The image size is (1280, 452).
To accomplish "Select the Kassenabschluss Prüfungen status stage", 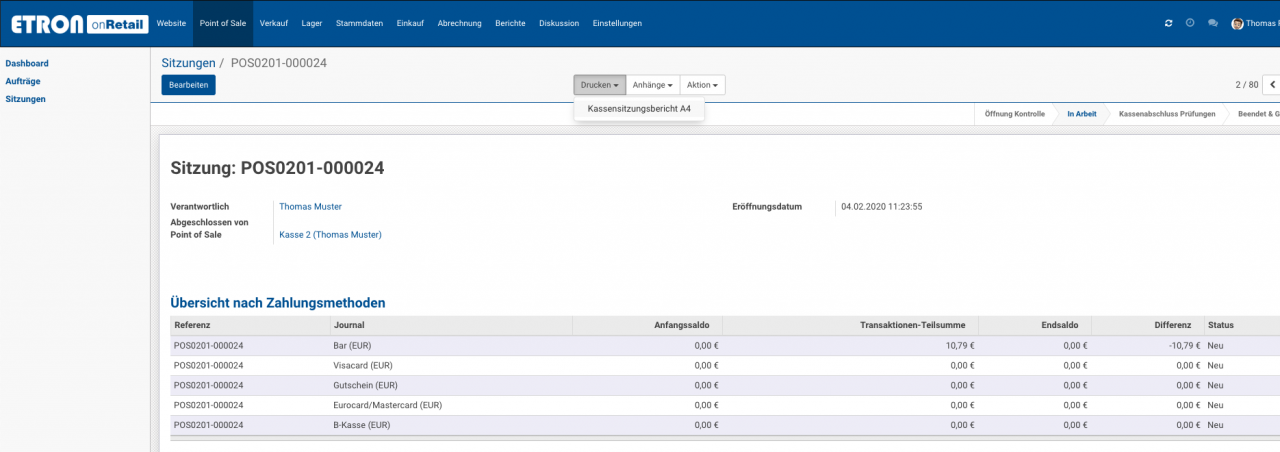I will click(x=1167, y=114).
